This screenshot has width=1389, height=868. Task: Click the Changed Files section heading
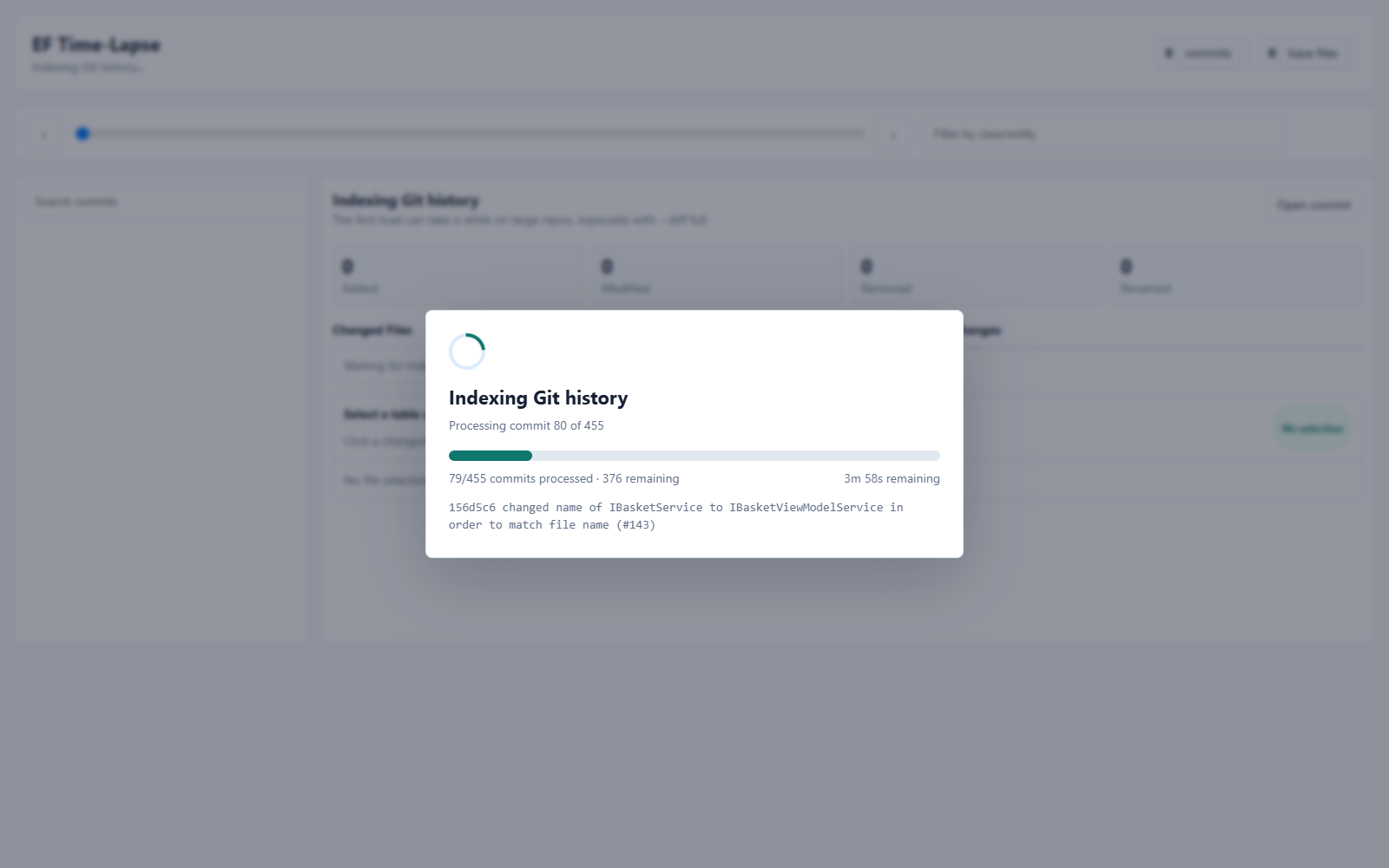click(372, 330)
